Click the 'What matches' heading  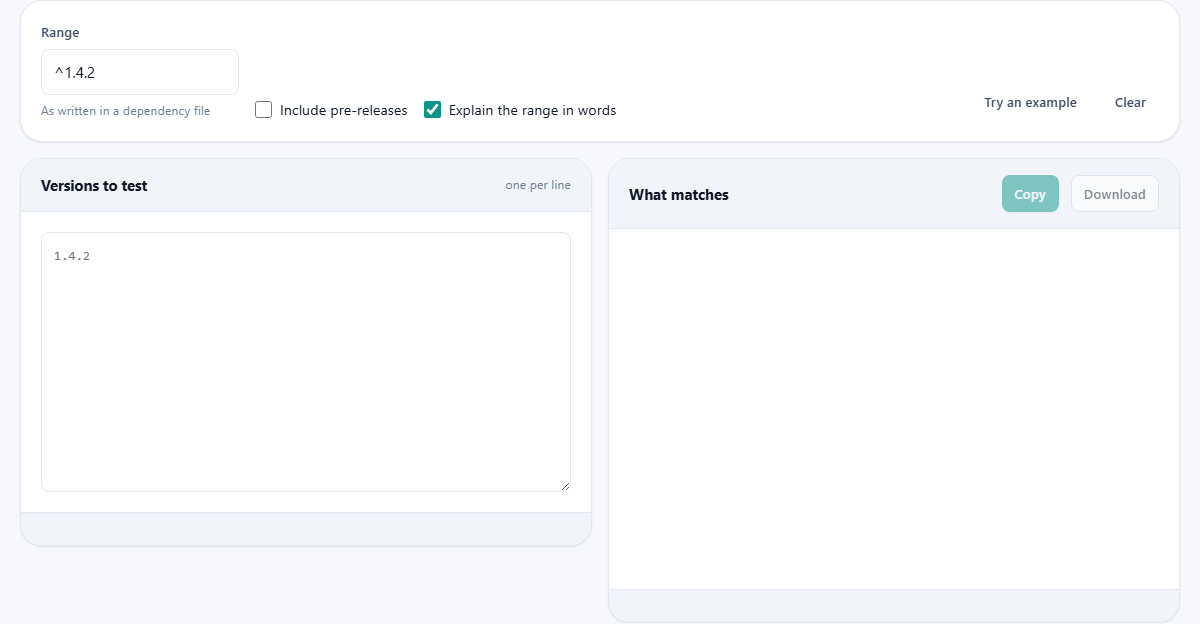(x=679, y=195)
